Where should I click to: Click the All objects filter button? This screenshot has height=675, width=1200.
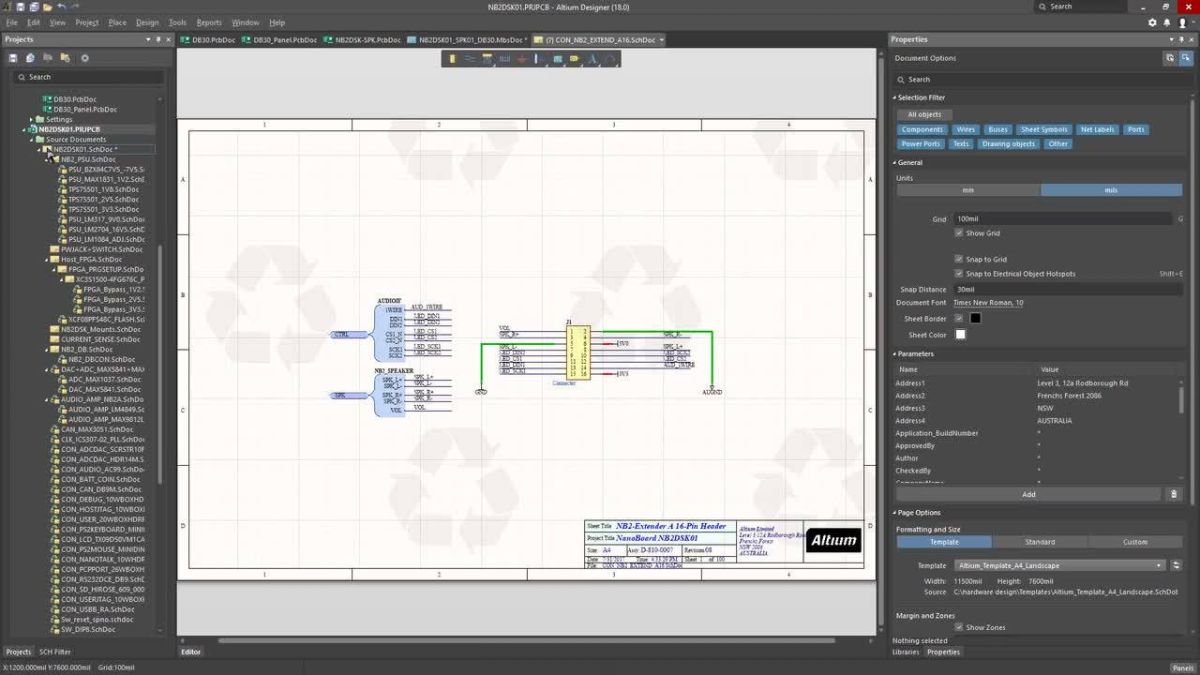pyautogui.click(x=924, y=114)
